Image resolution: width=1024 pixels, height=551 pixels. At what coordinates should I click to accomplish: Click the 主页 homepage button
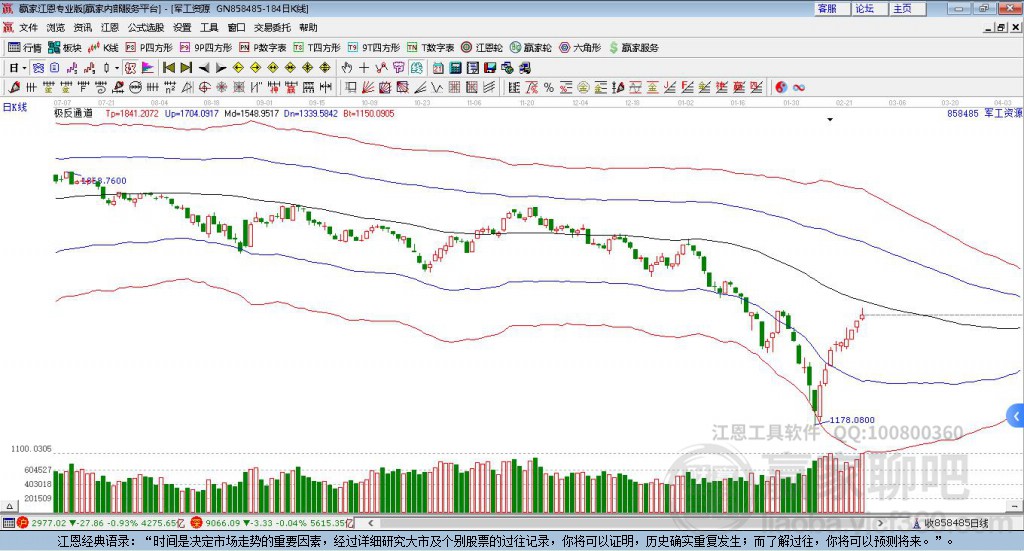(908, 8)
